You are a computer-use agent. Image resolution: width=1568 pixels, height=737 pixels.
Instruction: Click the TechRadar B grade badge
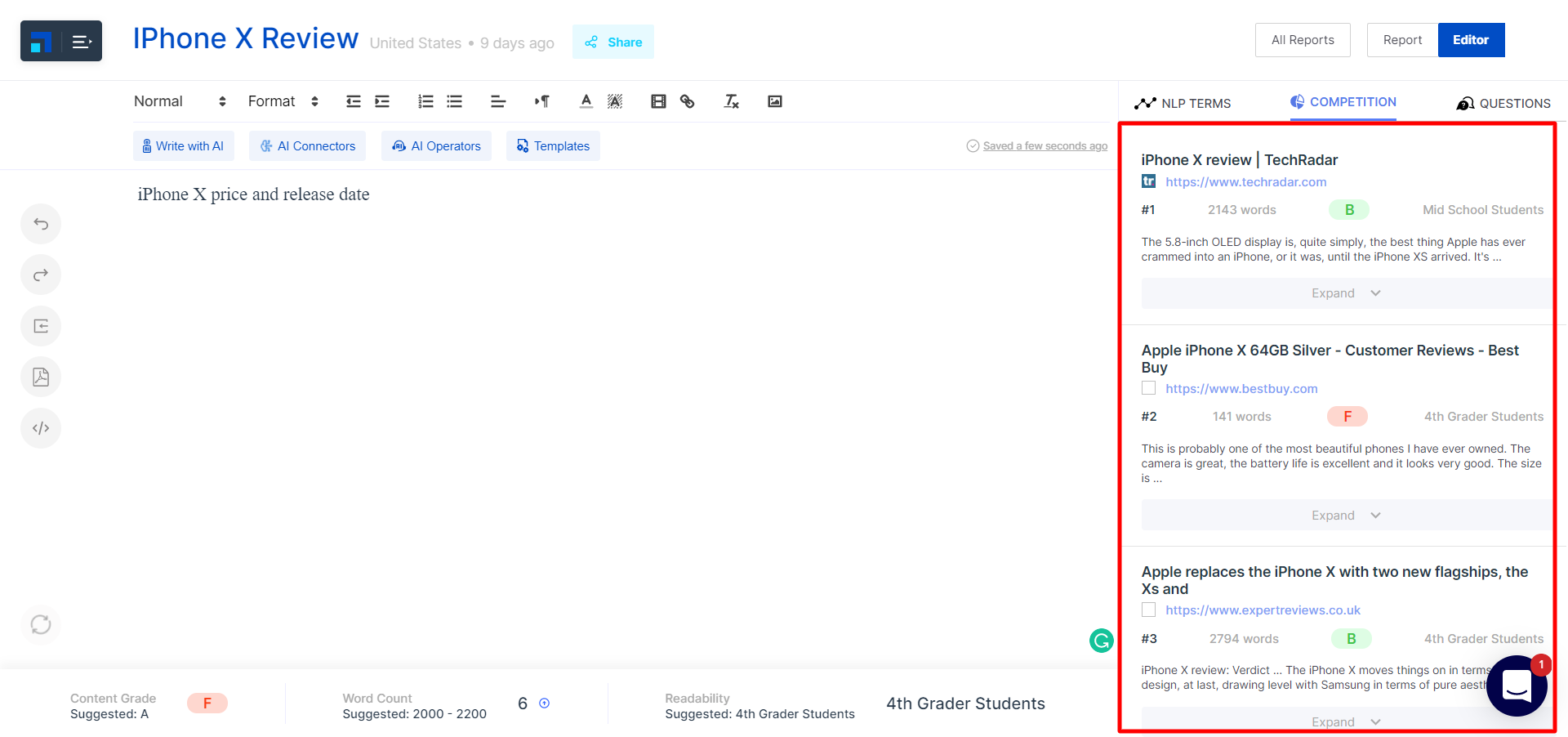click(x=1349, y=210)
